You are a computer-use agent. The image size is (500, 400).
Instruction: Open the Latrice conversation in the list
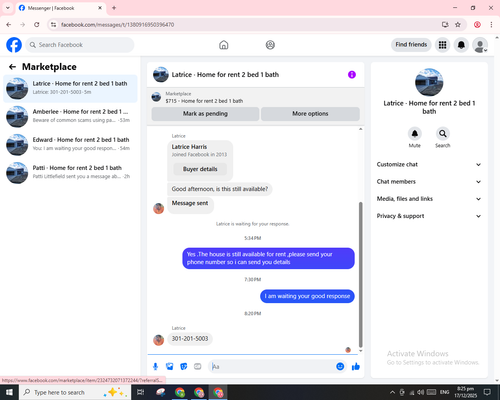tap(70, 88)
